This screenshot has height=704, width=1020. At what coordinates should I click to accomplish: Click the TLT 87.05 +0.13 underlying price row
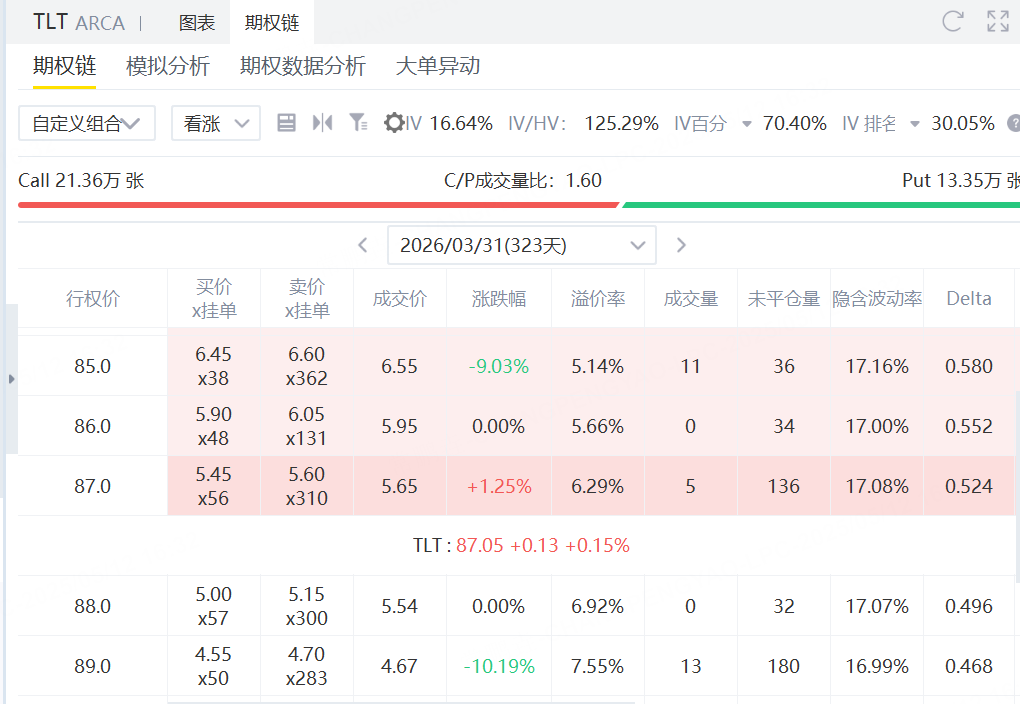pyautogui.click(x=521, y=545)
